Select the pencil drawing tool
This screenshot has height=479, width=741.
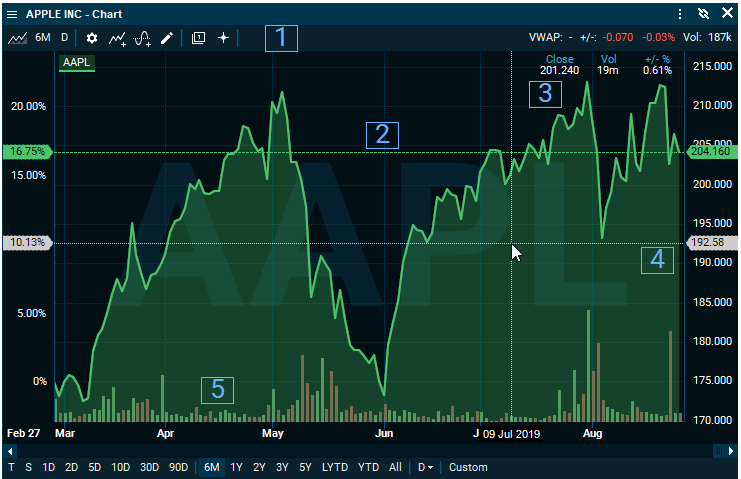click(167, 38)
